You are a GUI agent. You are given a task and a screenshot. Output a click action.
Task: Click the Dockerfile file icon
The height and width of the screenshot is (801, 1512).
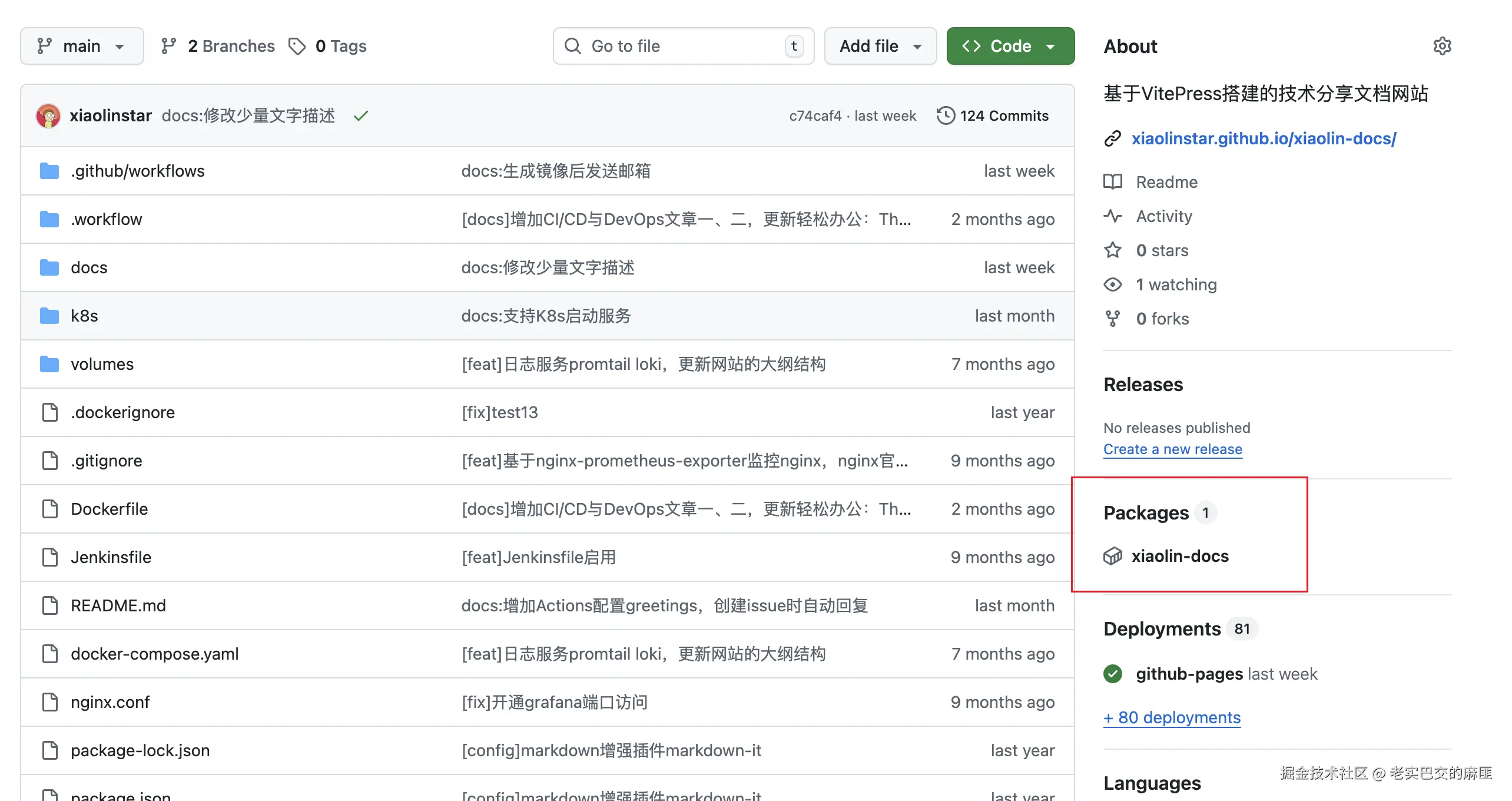point(50,509)
